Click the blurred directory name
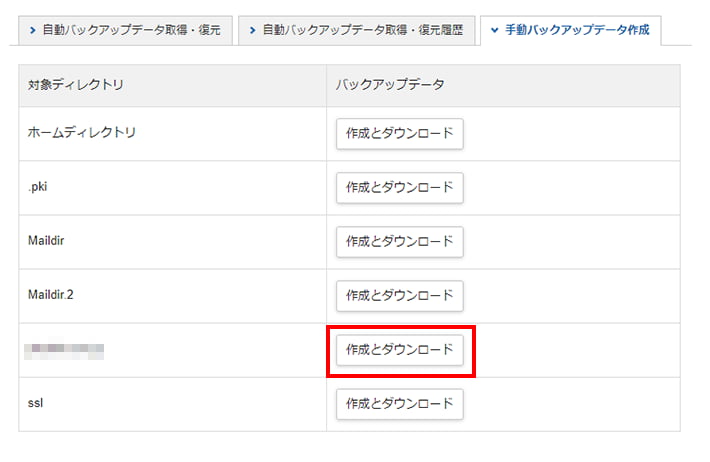Screen dimensions: 710x462 pos(66,350)
